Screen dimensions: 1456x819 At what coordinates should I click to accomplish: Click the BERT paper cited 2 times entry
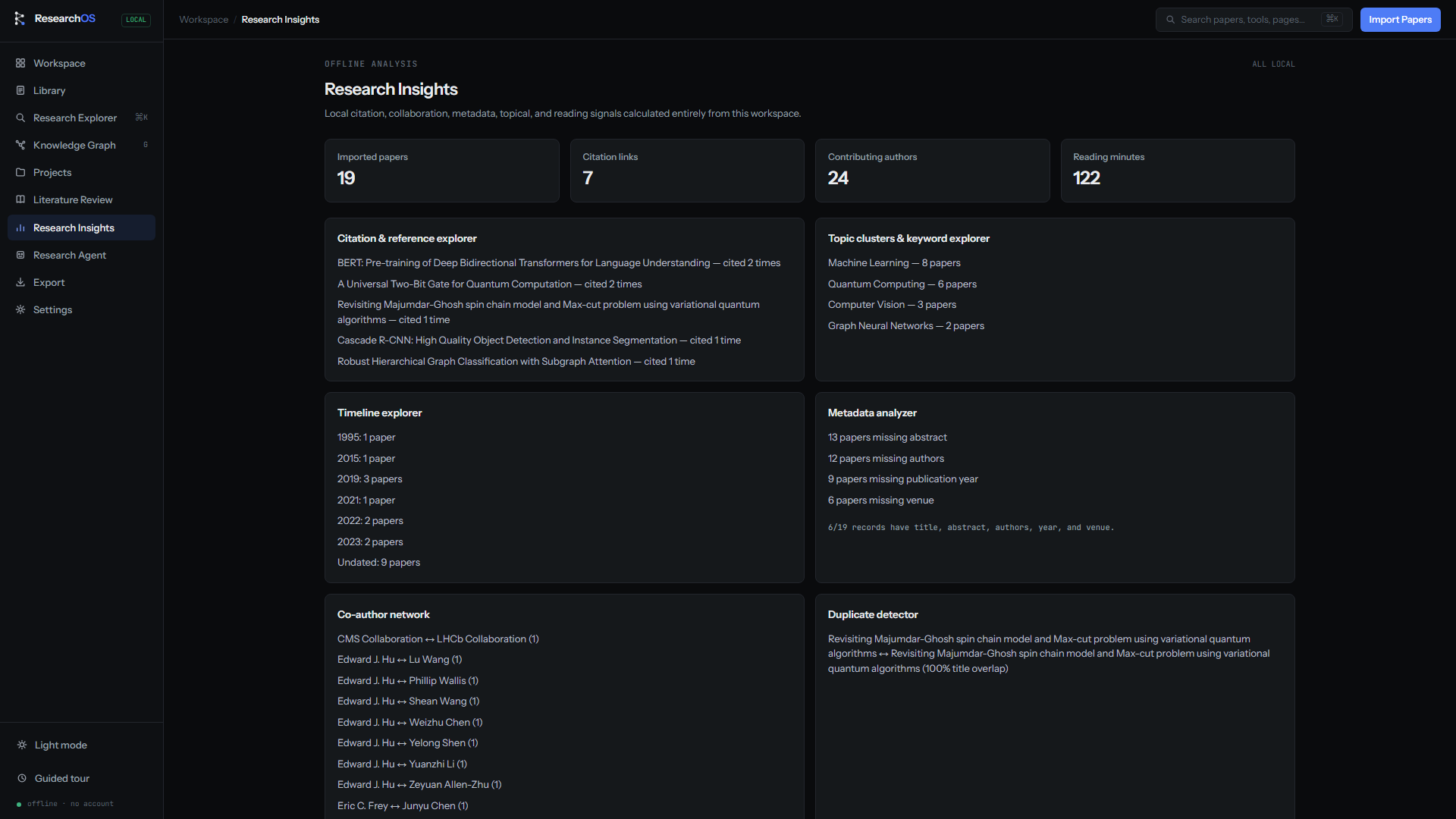click(559, 263)
